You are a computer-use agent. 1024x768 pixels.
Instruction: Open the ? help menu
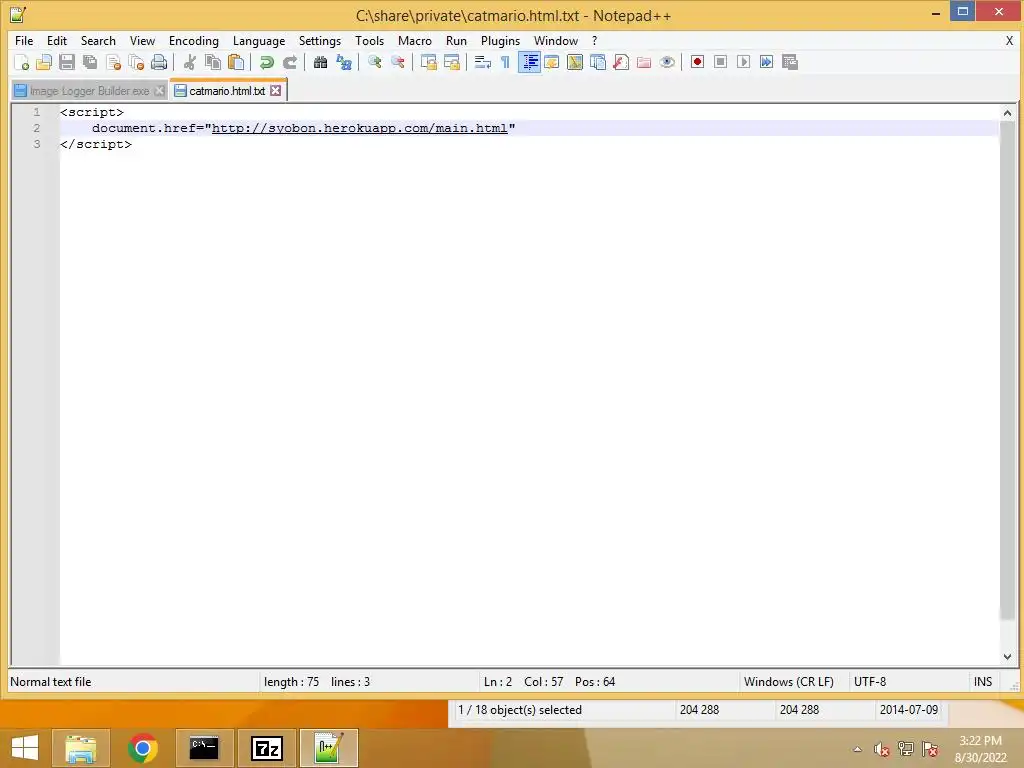click(x=594, y=40)
